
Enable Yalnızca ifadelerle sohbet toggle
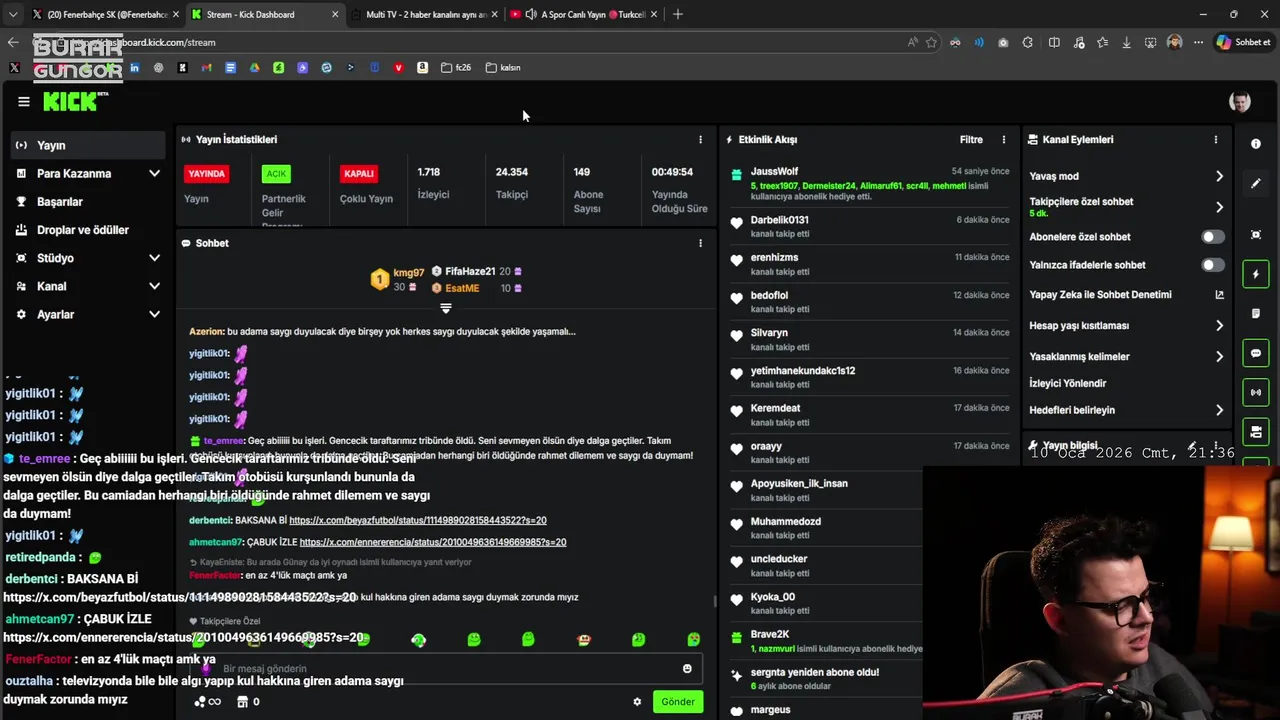[x=1212, y=265]
